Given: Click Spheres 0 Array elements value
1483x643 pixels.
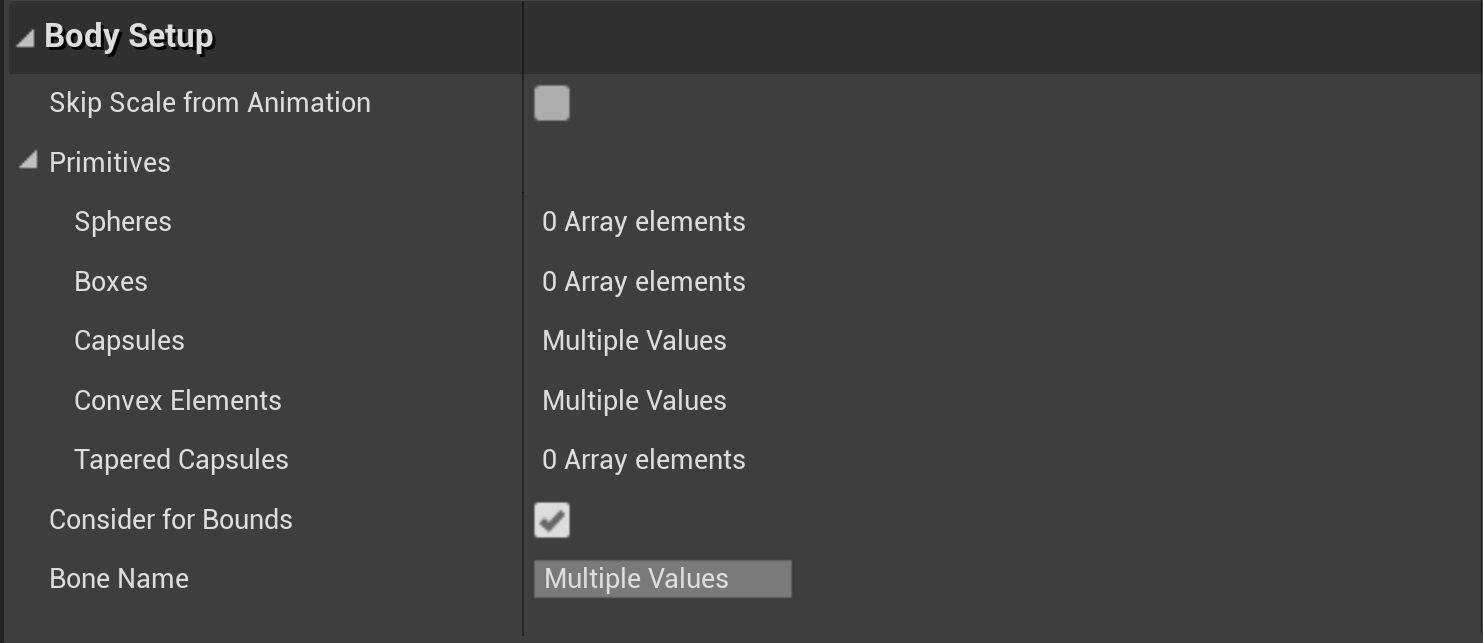Looking at the screenshot, I should 644,222.
